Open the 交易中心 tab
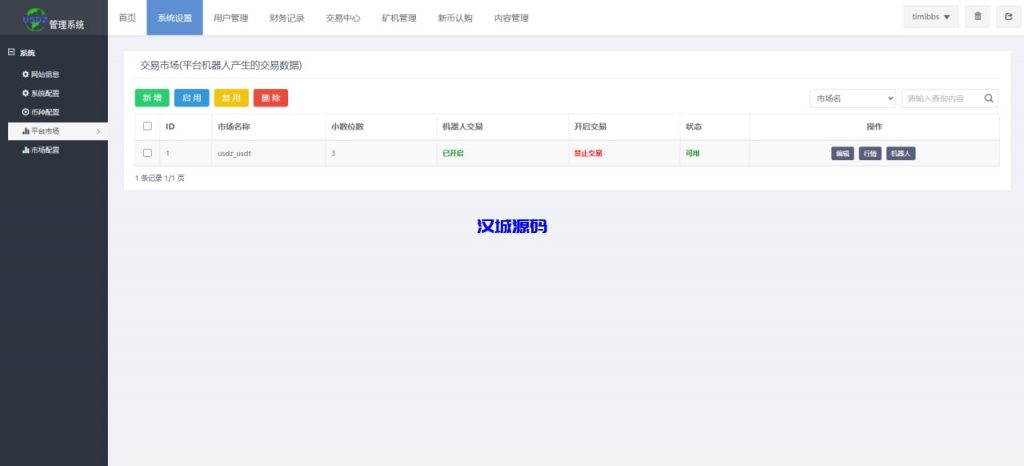This screenshot has width=1024, height=466. [343, 18]
